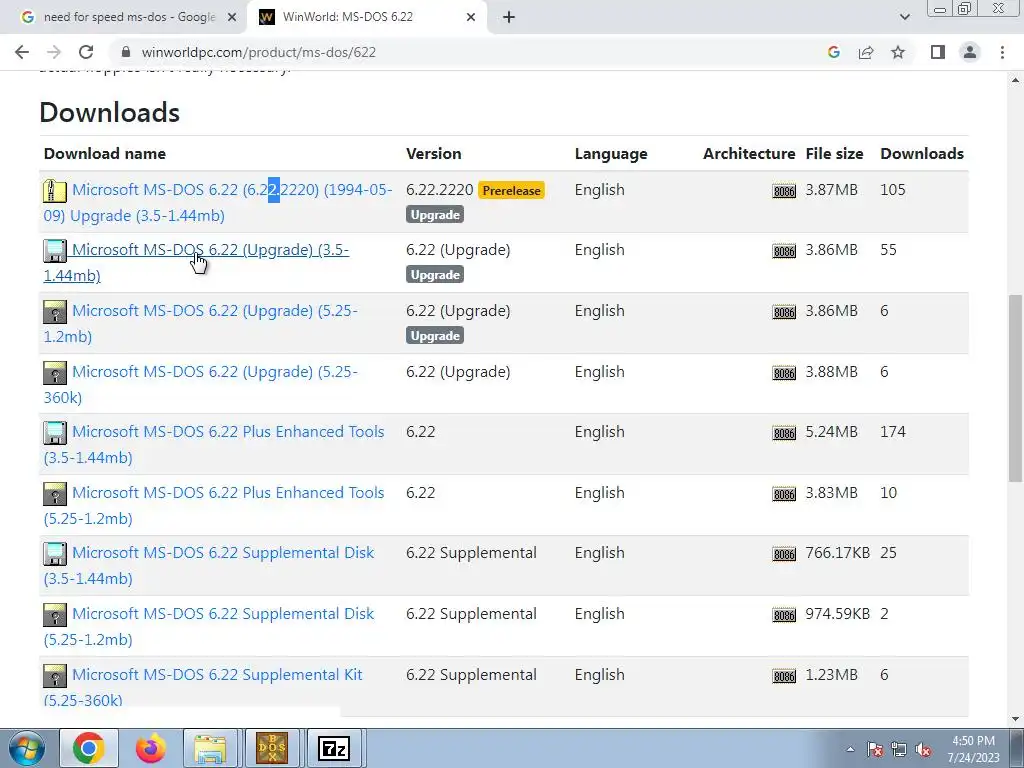Image resolution: width=1024 pixels, height=768 pixels.
Task: Open MS-DOS 6.22 (Upgrade) (5.25-1.2mb) link
Action: [x=200, y=323]
